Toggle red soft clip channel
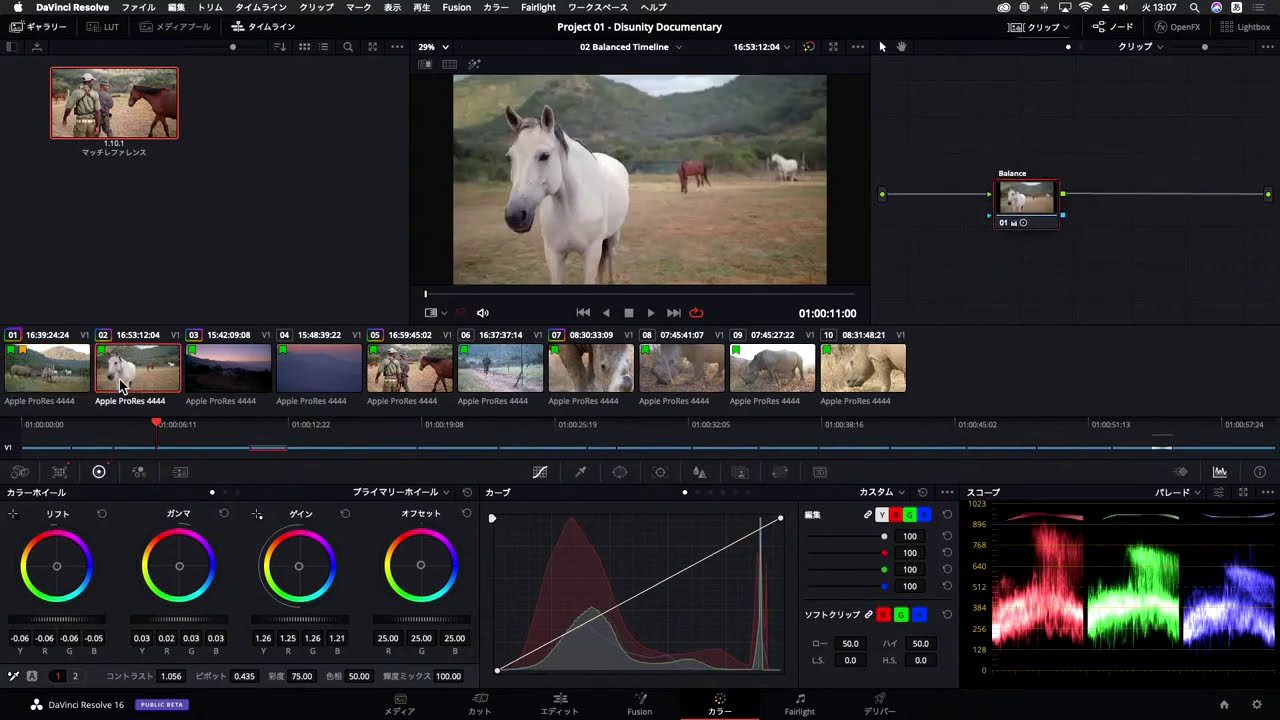The height and width of the screenshot is (720, 1280). click(885, 614)
